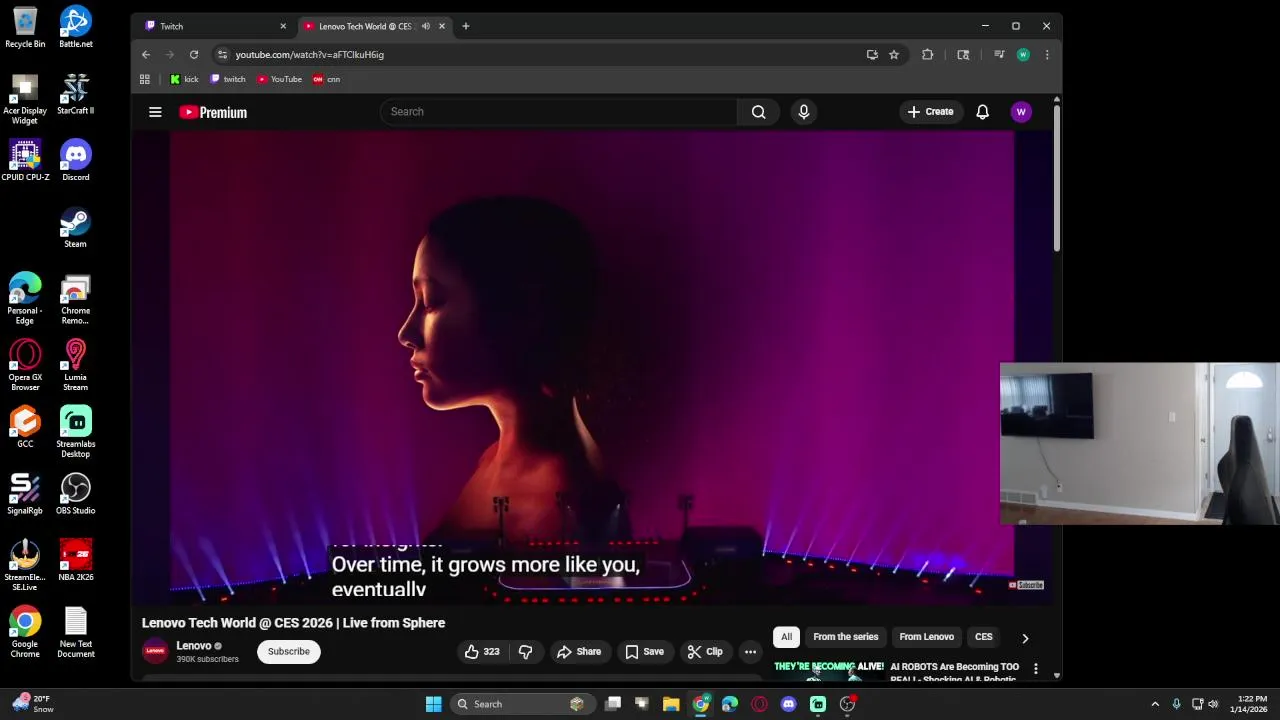Select the From the series chip

click(x=845, y=637)
